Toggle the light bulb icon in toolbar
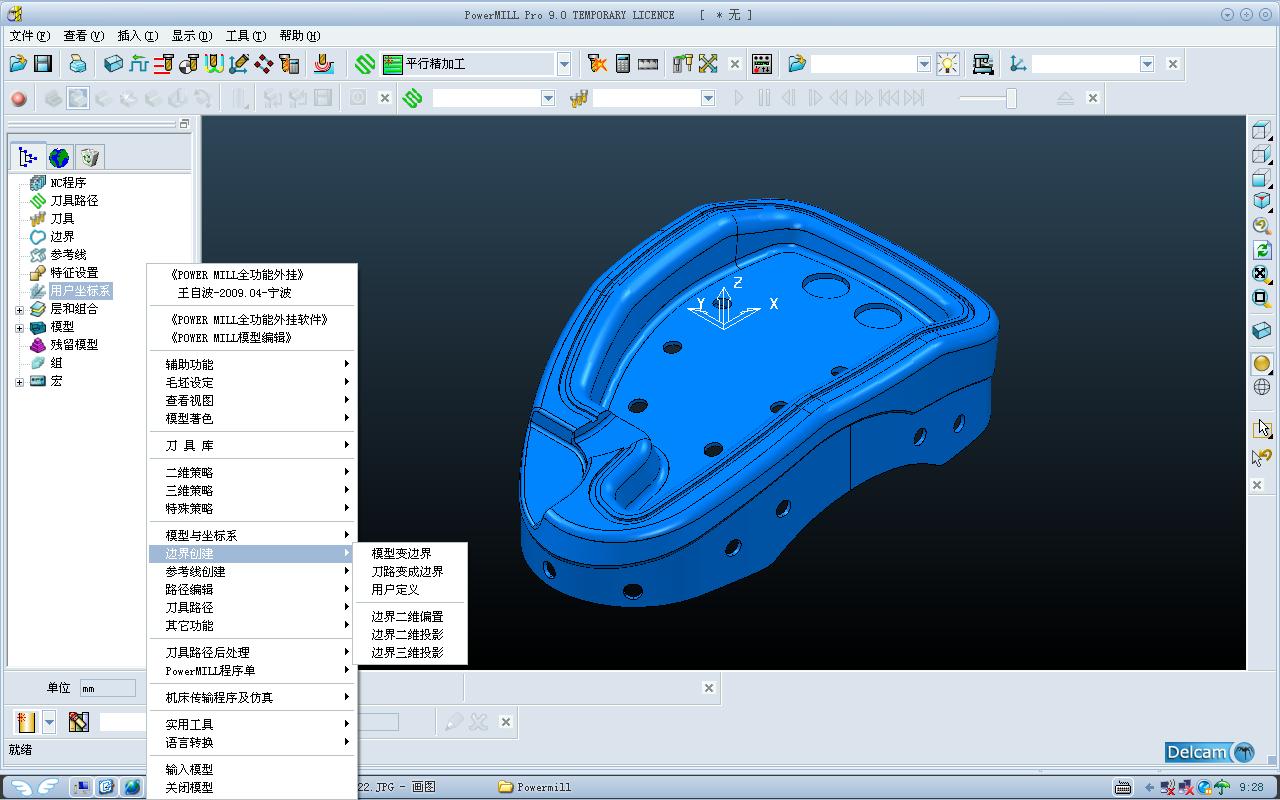The height and width of the screenshot is (800, 1280). [947, 64]
